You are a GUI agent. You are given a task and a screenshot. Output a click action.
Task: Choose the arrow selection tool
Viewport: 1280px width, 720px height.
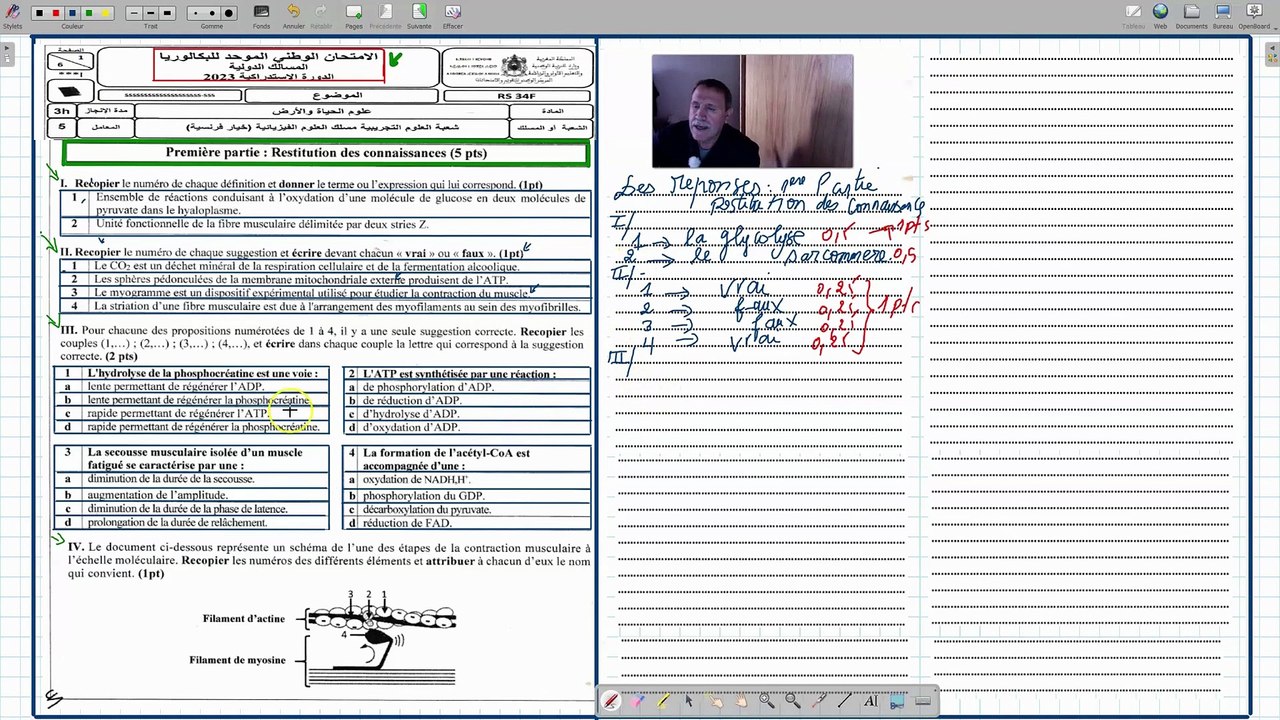click(689, 701)
